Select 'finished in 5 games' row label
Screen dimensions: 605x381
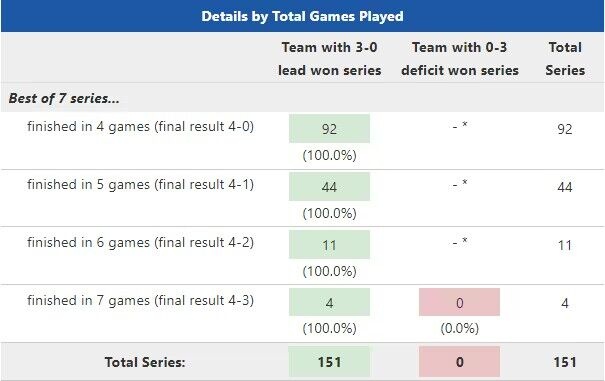coord(140,184)
